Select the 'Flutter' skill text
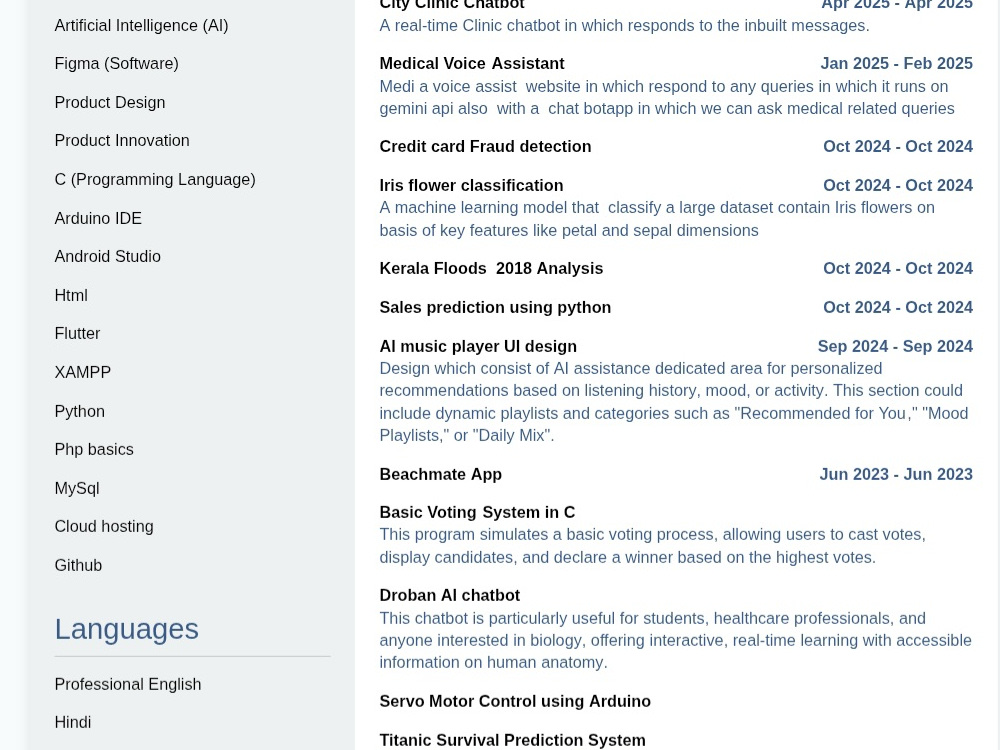This screenshot has width=1000, height=750. click(x=77, y=334)
